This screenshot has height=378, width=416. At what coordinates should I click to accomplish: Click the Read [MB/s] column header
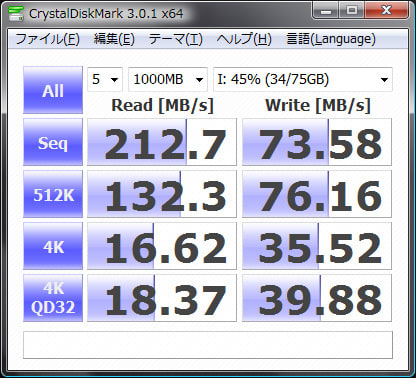tap(162, 105)
